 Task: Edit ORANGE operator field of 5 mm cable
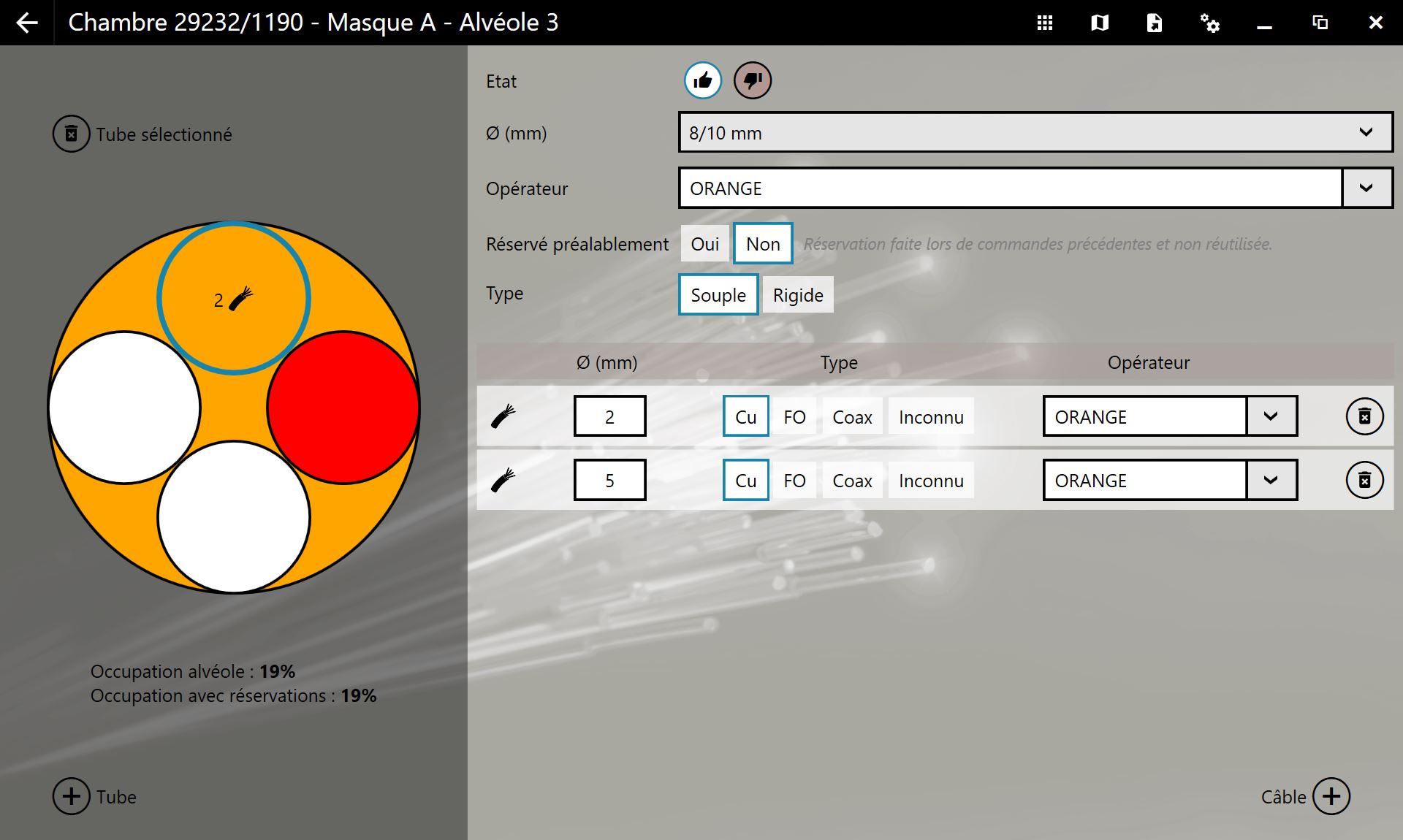click(x=1145, y=480)
